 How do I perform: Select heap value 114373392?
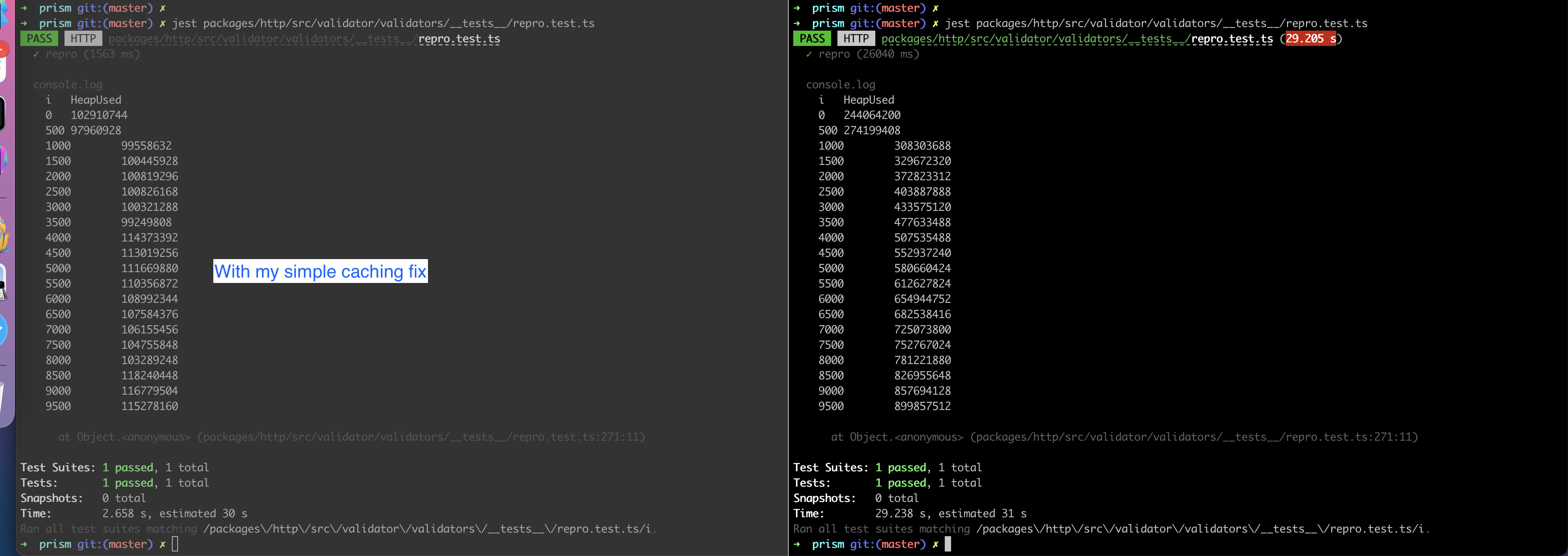(x=149, y=238)
